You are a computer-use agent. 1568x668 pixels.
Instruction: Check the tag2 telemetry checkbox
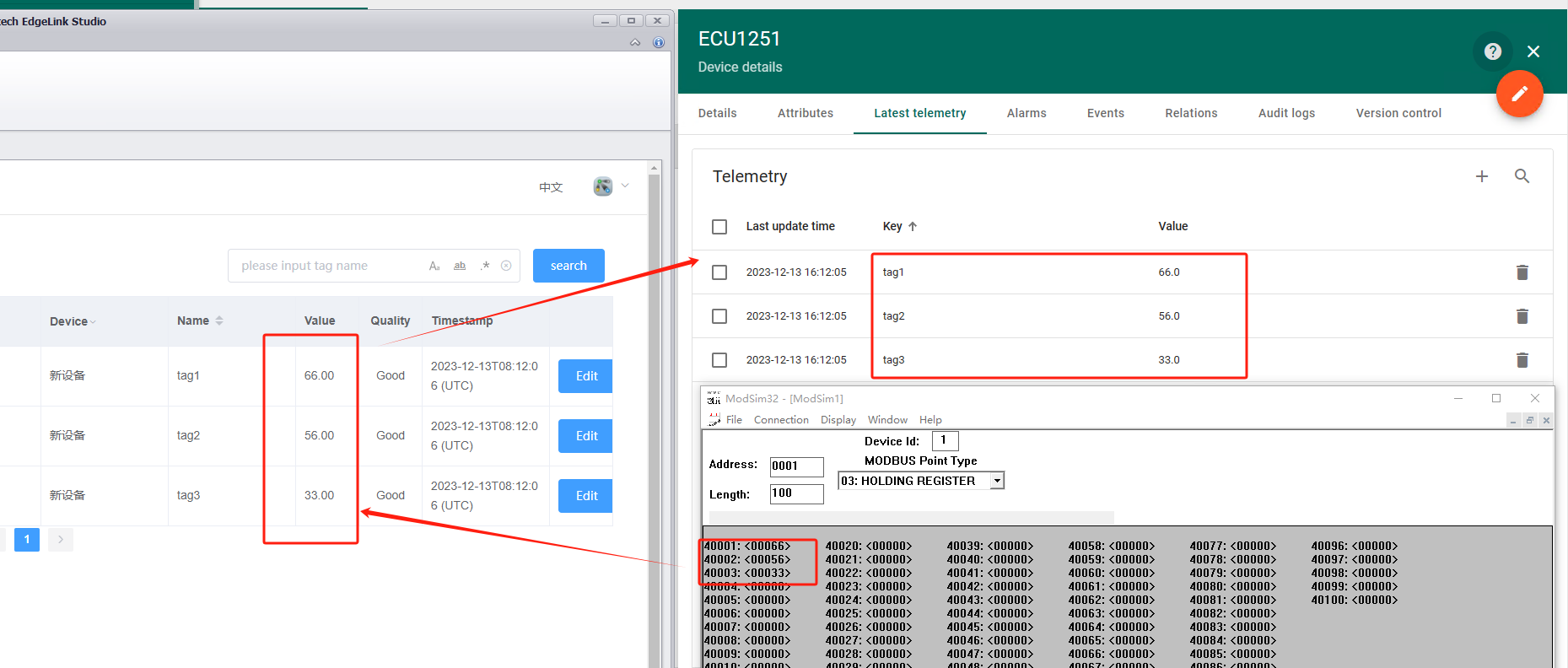pyautogui.click(x=719, y=316)
